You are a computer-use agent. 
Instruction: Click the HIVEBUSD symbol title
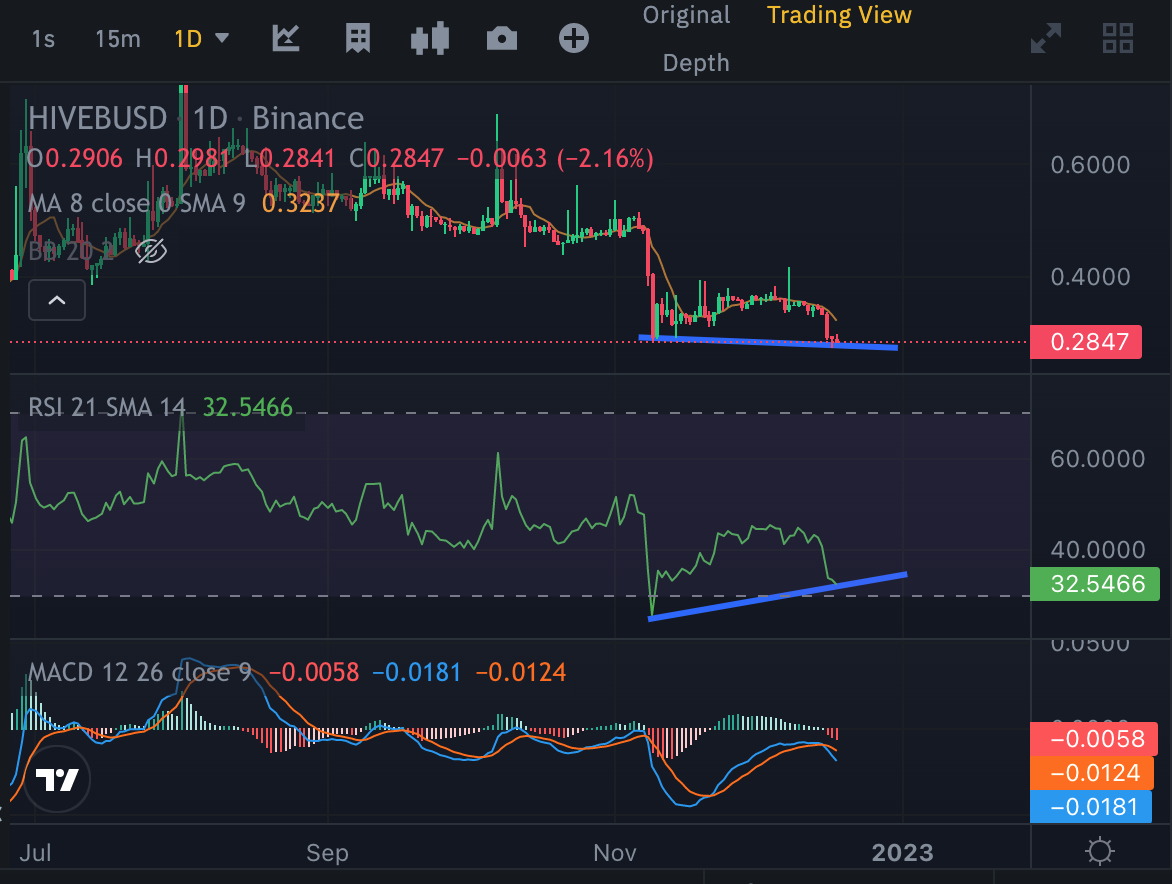pos(97,118)
